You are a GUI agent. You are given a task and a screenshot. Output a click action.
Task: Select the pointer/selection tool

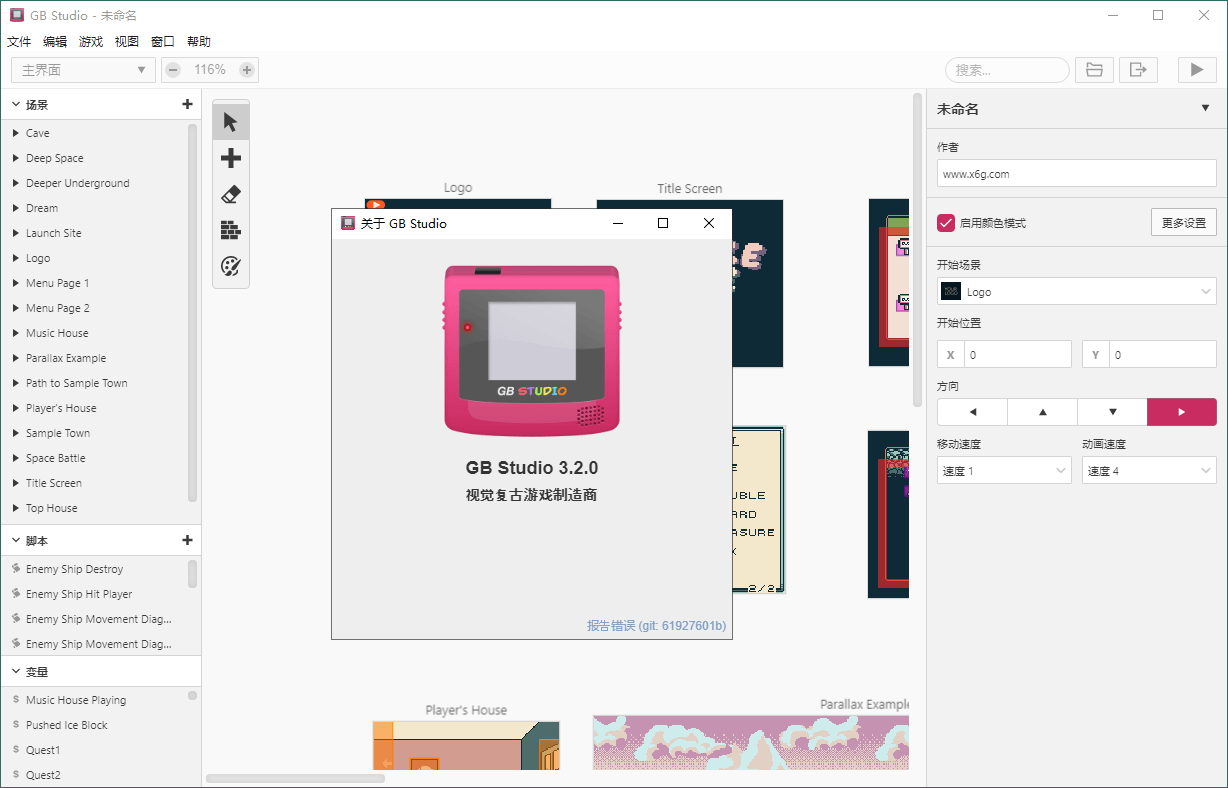(x=230, y=121)
